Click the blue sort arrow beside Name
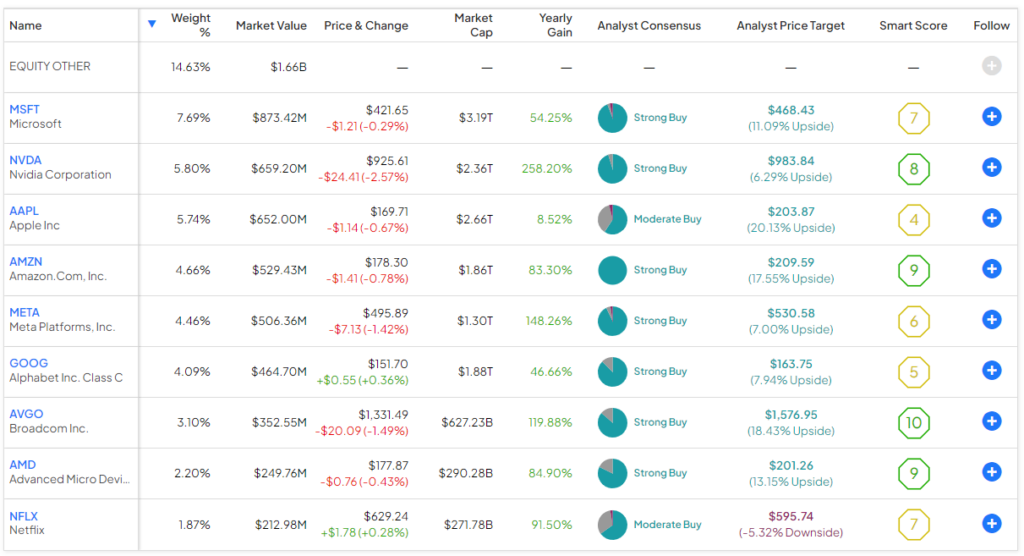1024x556 pixels. [x=152, y=24]
